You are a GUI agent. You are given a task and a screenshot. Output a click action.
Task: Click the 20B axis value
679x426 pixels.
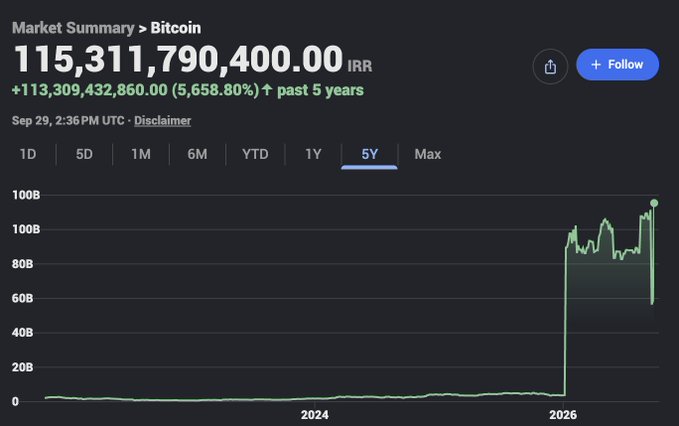click(23, 367)
